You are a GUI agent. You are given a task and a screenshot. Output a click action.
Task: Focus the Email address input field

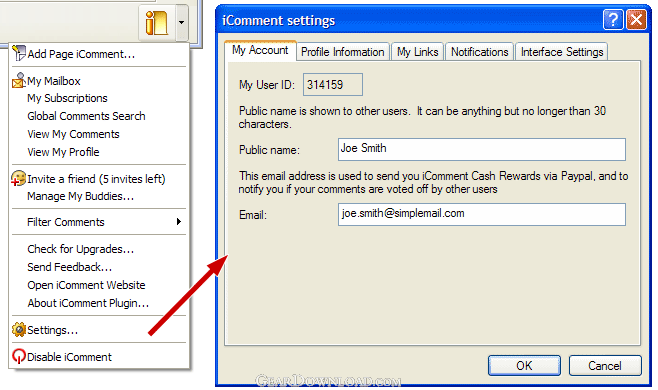[482, 215]
